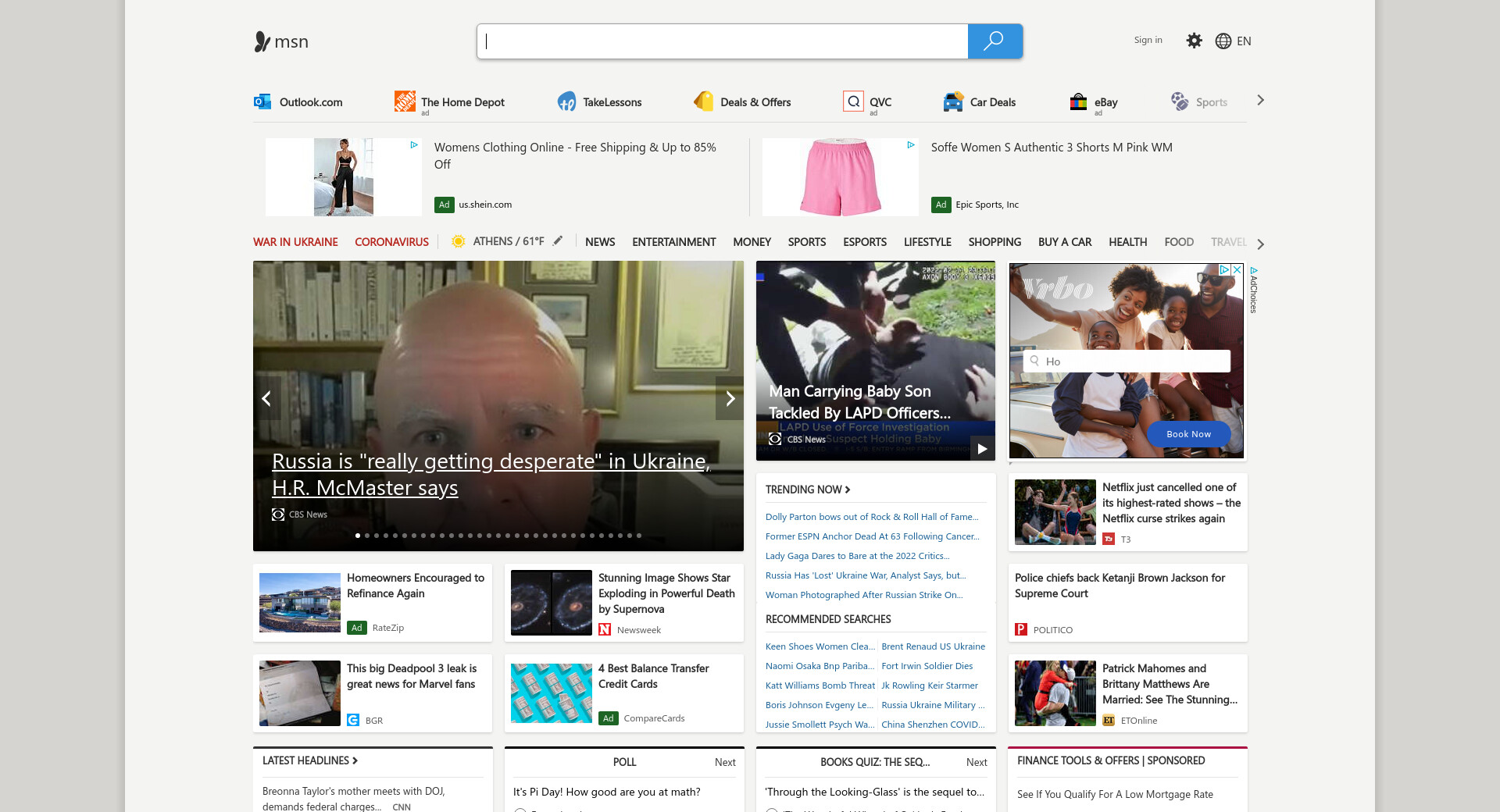The width and height of the screenshot is (1500, 812).
Task: Click the TakeLessons shortcut icon
Action: pos(566,101)
